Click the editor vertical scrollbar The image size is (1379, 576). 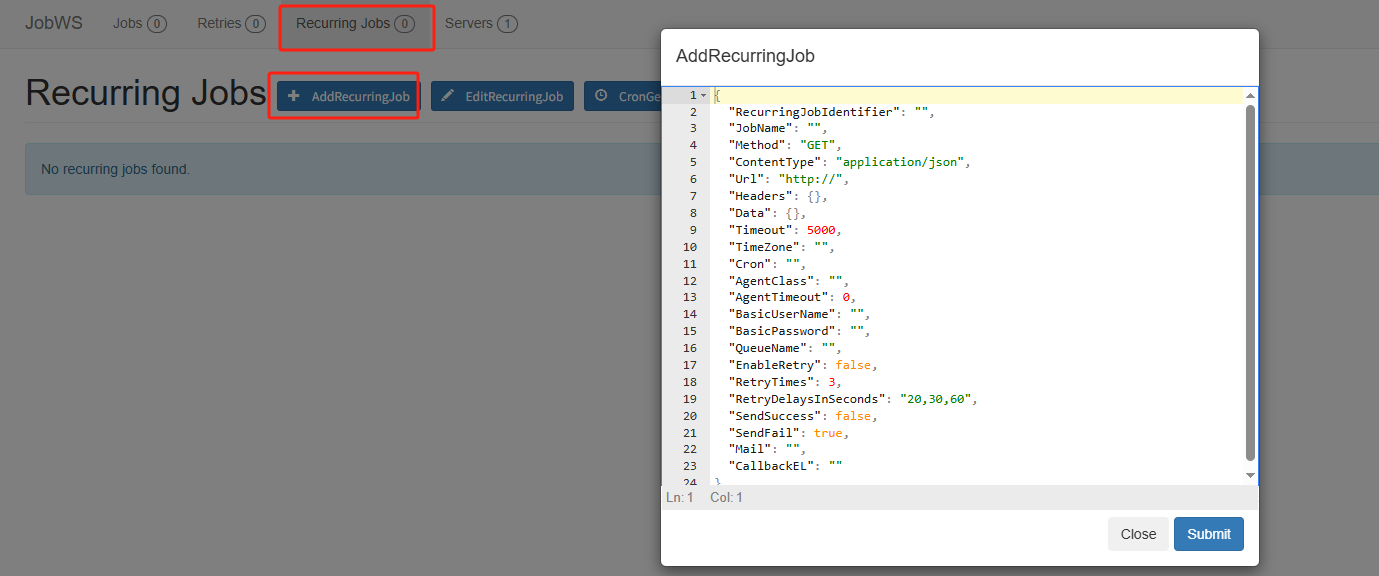[1250, 282]
